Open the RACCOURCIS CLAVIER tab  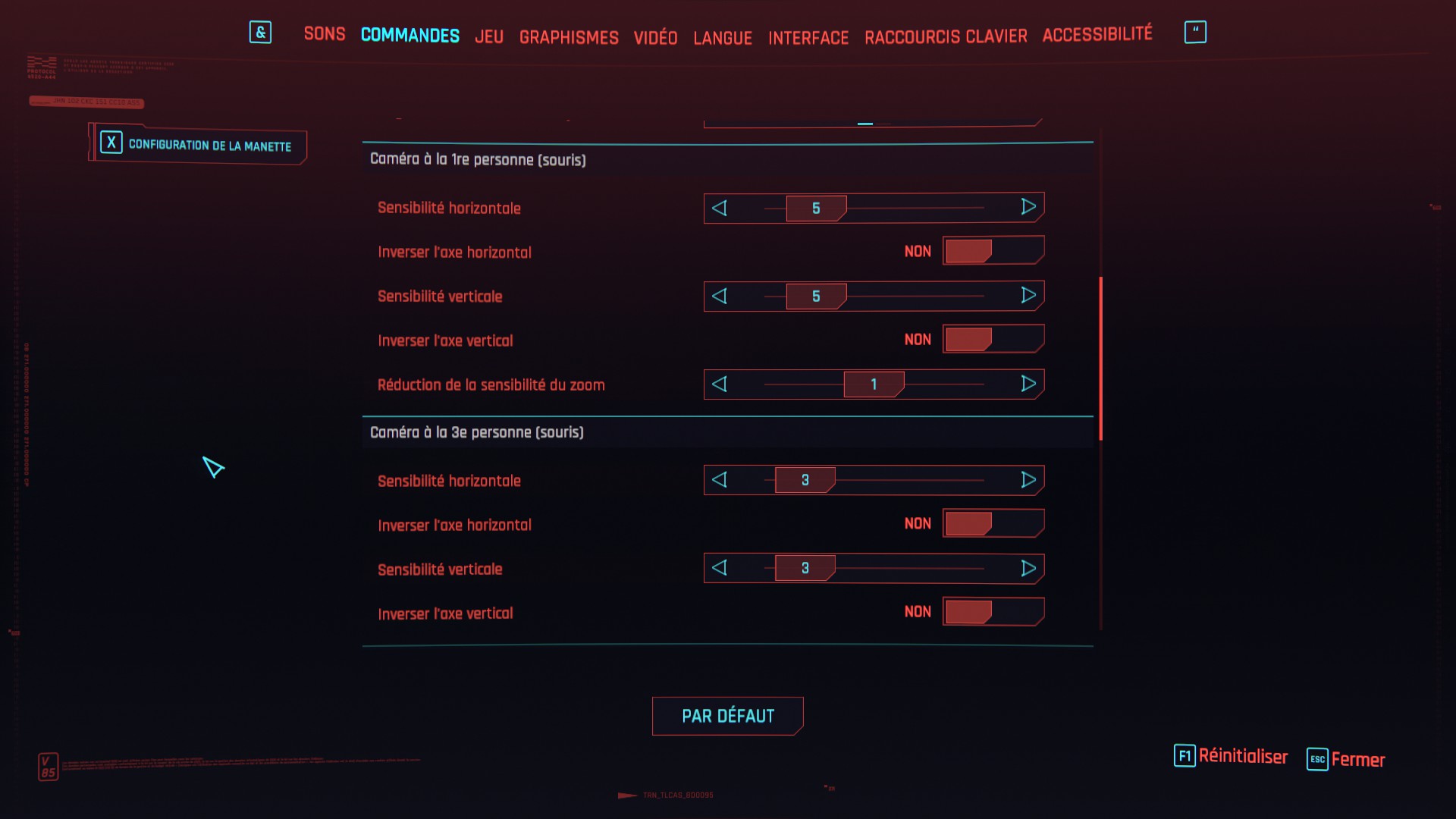click(945, 36)
